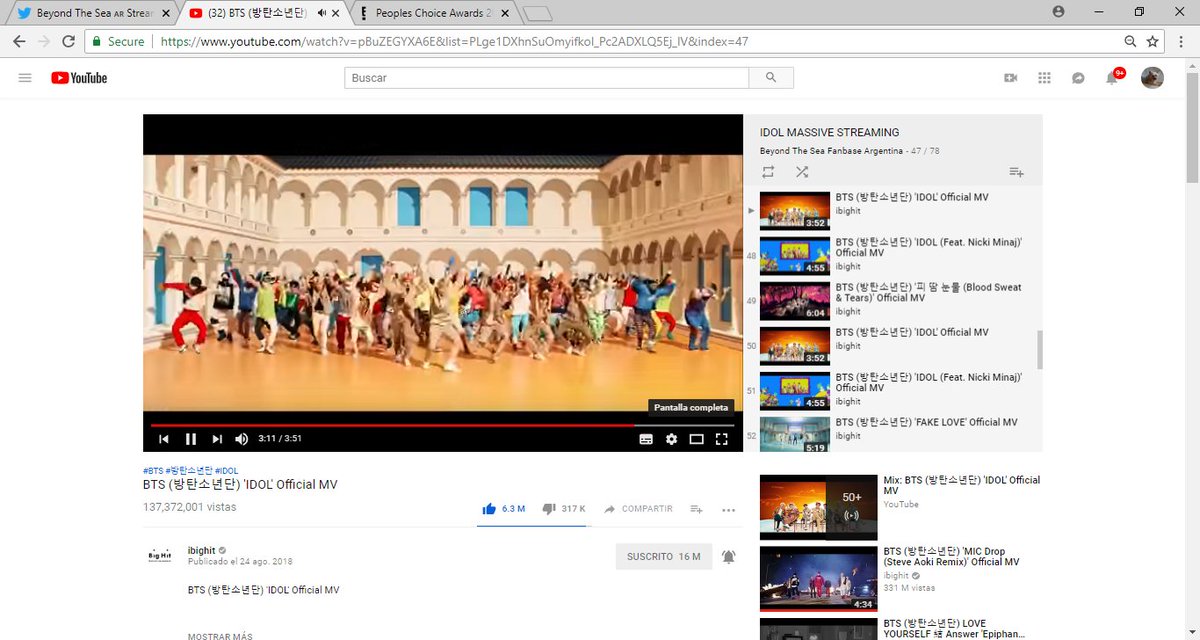Viewport: 1200px width, 640px height.
Task: Open Chrome three-dot menu
Action: [1182, 42]
